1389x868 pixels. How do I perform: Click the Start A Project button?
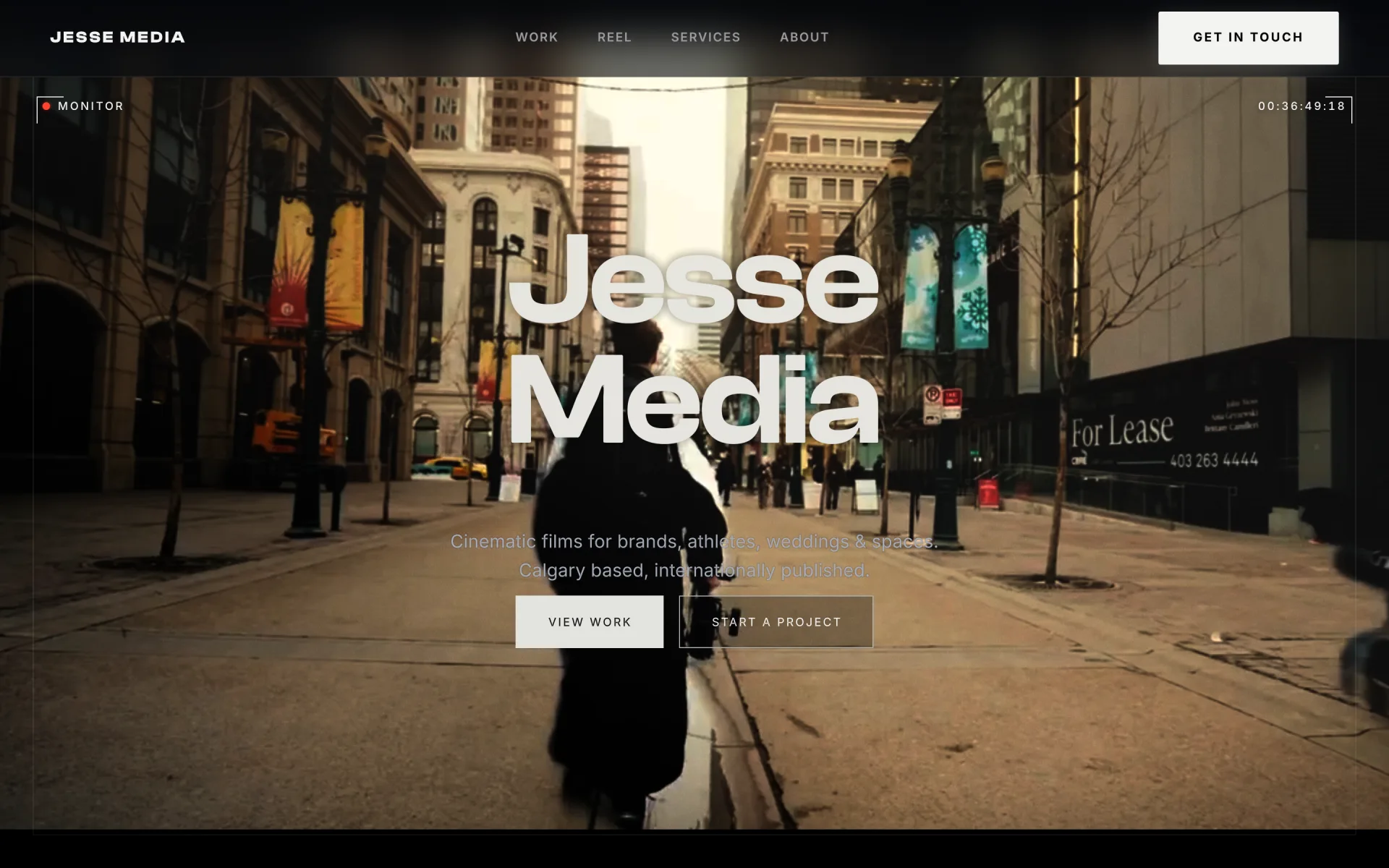pyautogui.click(x=776, y=621)
